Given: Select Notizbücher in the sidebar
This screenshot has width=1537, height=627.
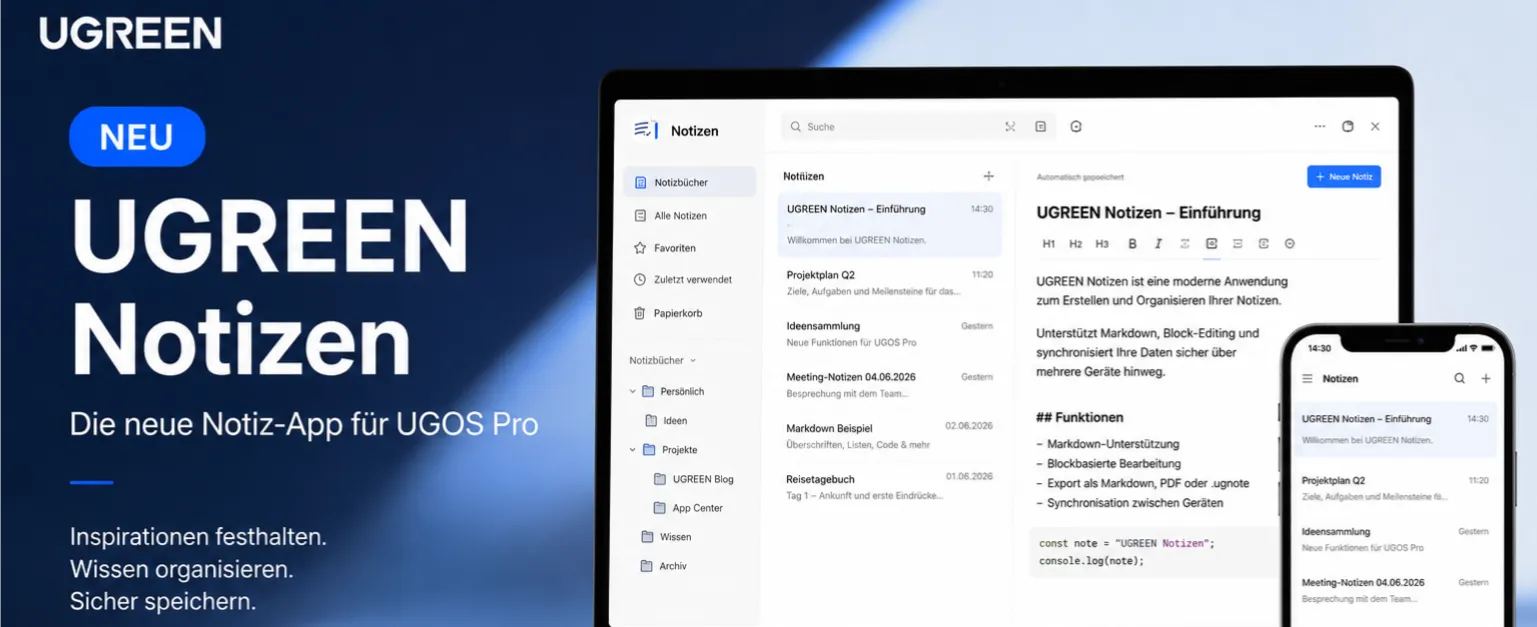Looking at the screenshot, I should (x=689, y=182).
